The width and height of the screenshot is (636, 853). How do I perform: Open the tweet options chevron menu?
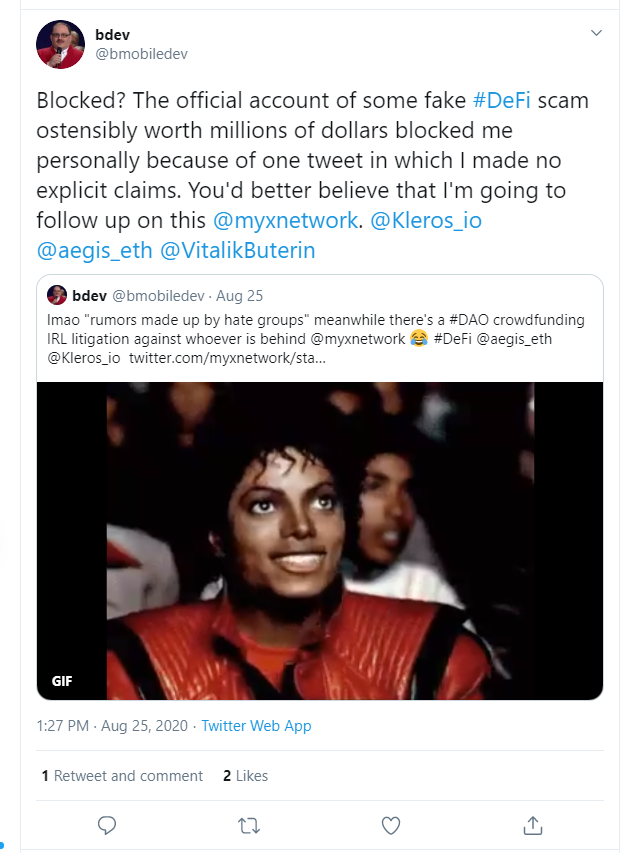[597, 33]
